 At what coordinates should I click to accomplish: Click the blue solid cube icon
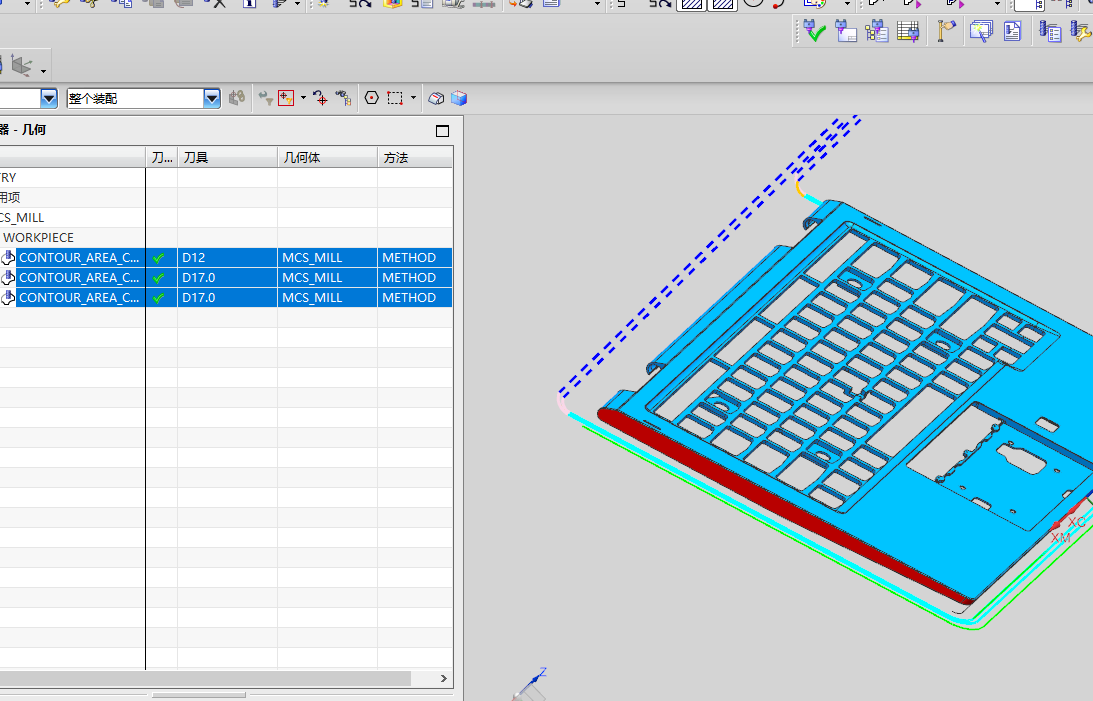[x=459, y=98]
